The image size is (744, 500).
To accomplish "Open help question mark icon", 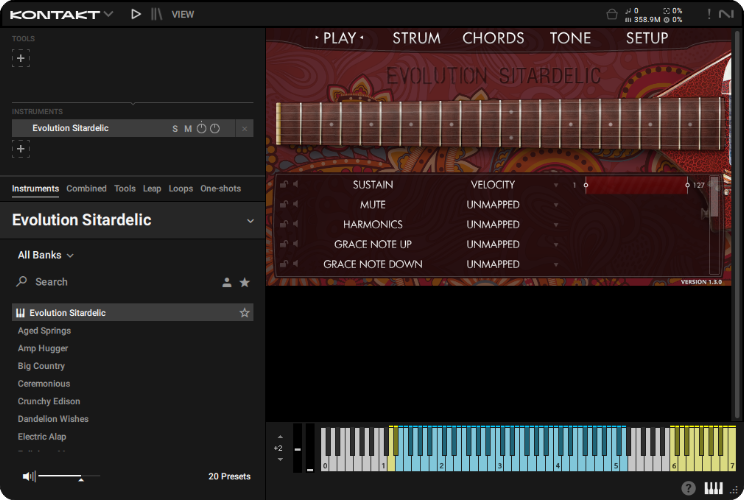I will click(x=688, y=488).
